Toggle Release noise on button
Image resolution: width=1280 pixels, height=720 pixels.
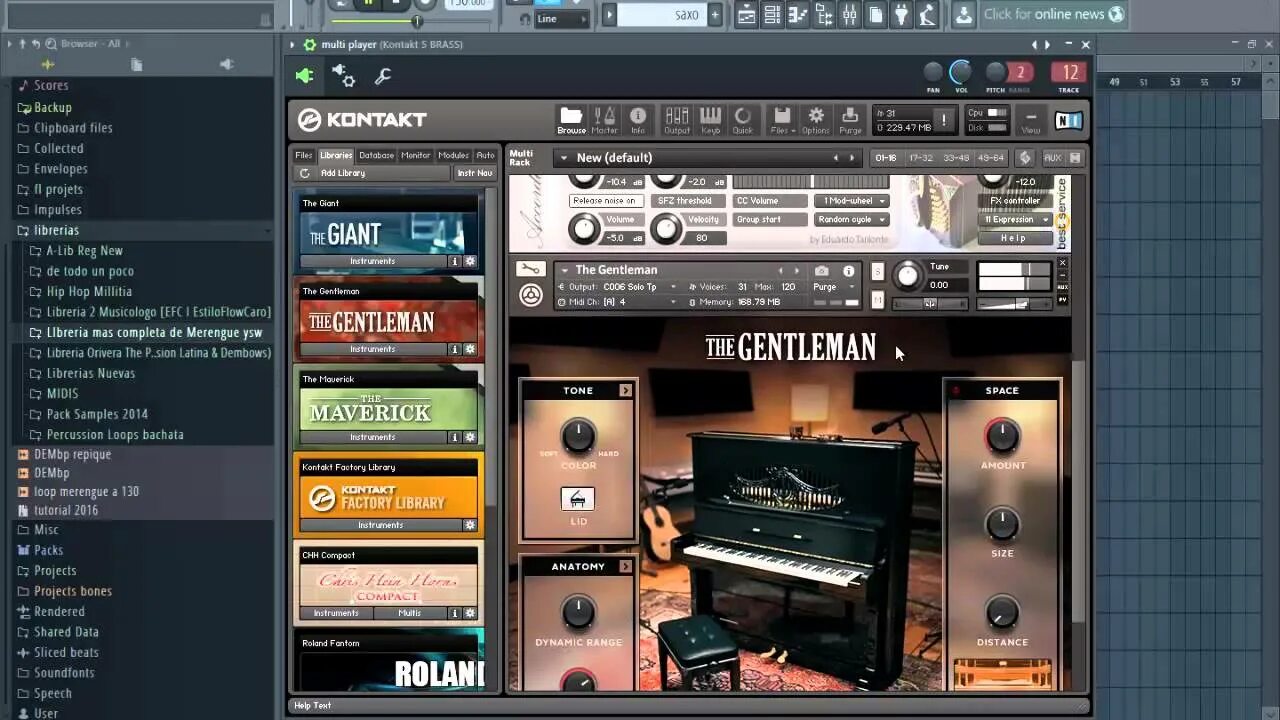pos(605,201)
